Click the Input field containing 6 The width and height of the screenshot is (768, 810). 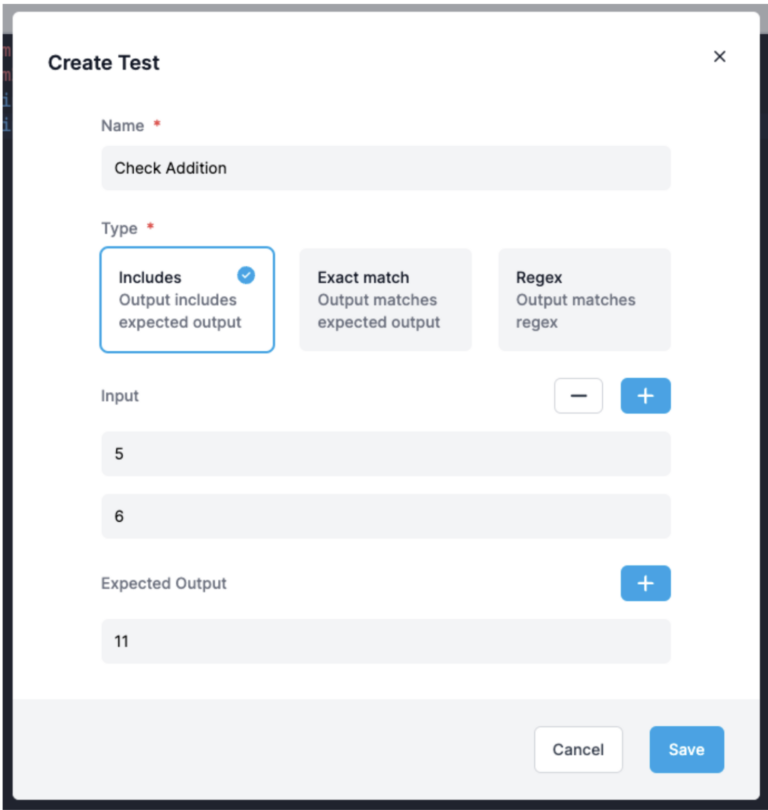pos(385,516)
